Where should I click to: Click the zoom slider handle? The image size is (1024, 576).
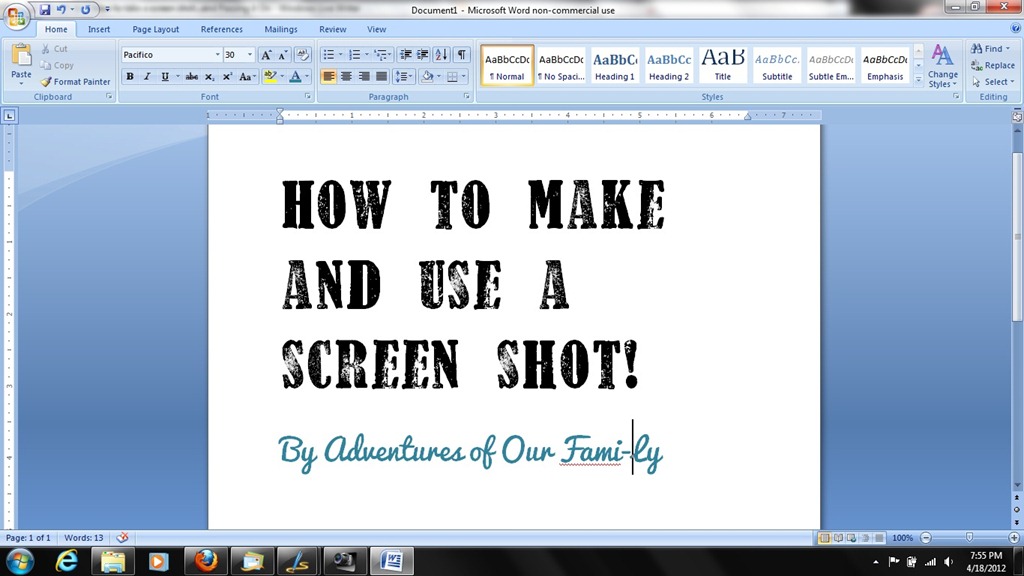(969, 537)
